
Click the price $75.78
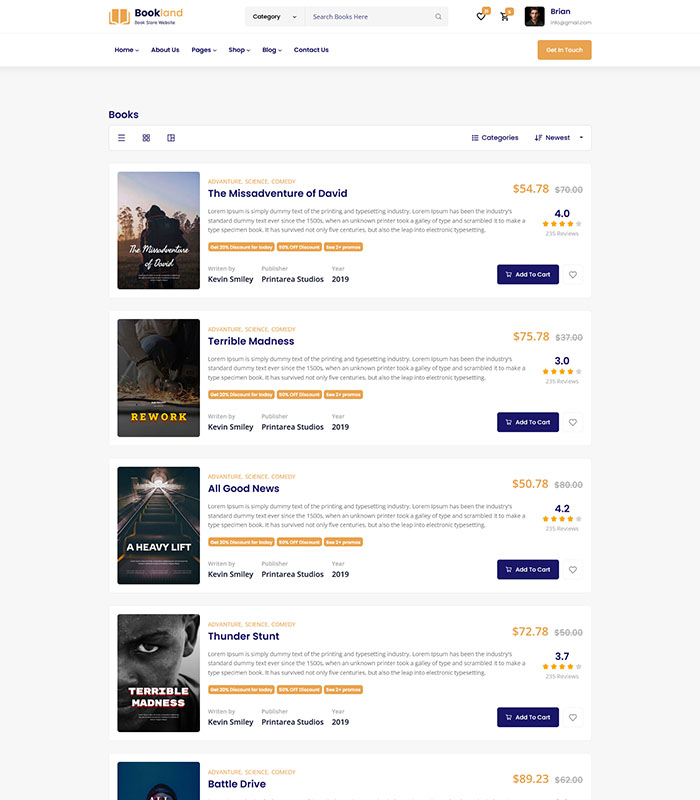531,337
